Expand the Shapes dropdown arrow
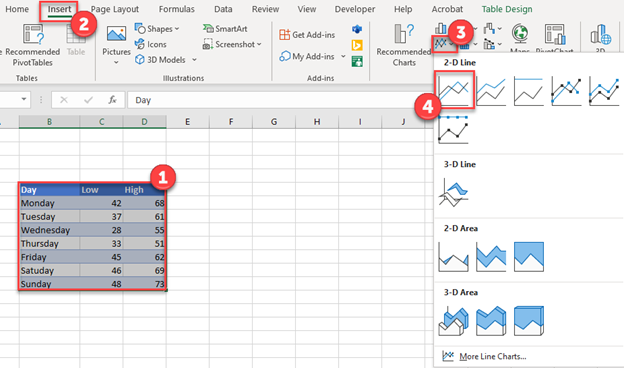624x368 pixels. click(177, 29)
